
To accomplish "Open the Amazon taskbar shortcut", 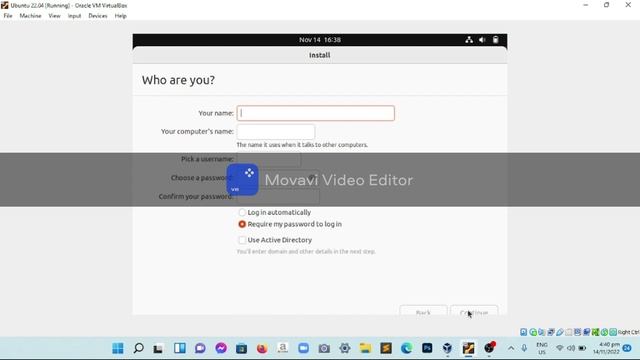I will (x=282, y=348).
